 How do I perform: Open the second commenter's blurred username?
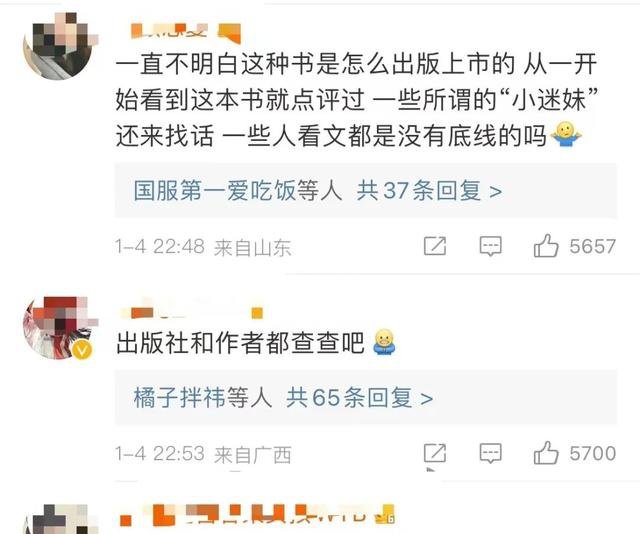192,313
